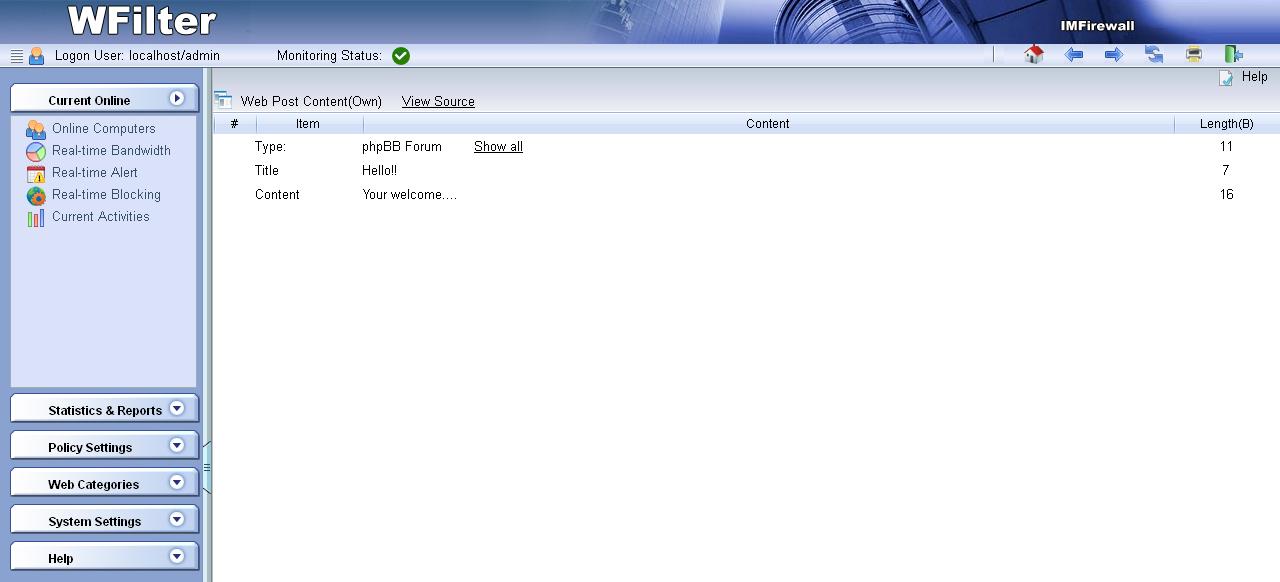Click the admin user icon beside Logon User
The image size is (1280, 582).
coord(37,56)
